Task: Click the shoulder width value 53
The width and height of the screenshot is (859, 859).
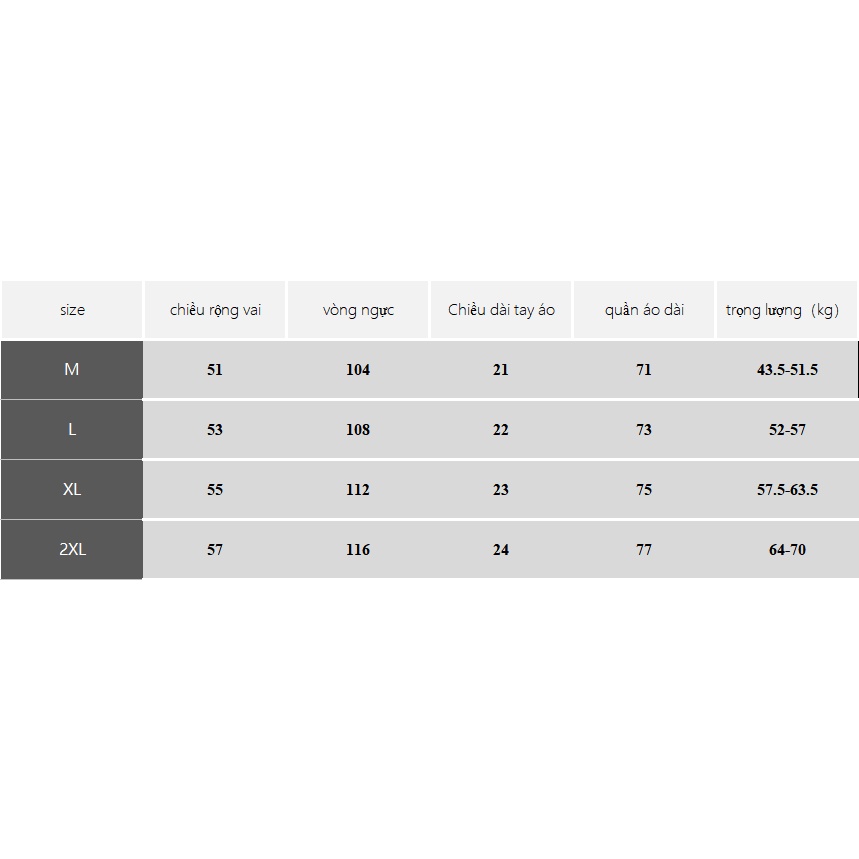Action: click(215, 430)
